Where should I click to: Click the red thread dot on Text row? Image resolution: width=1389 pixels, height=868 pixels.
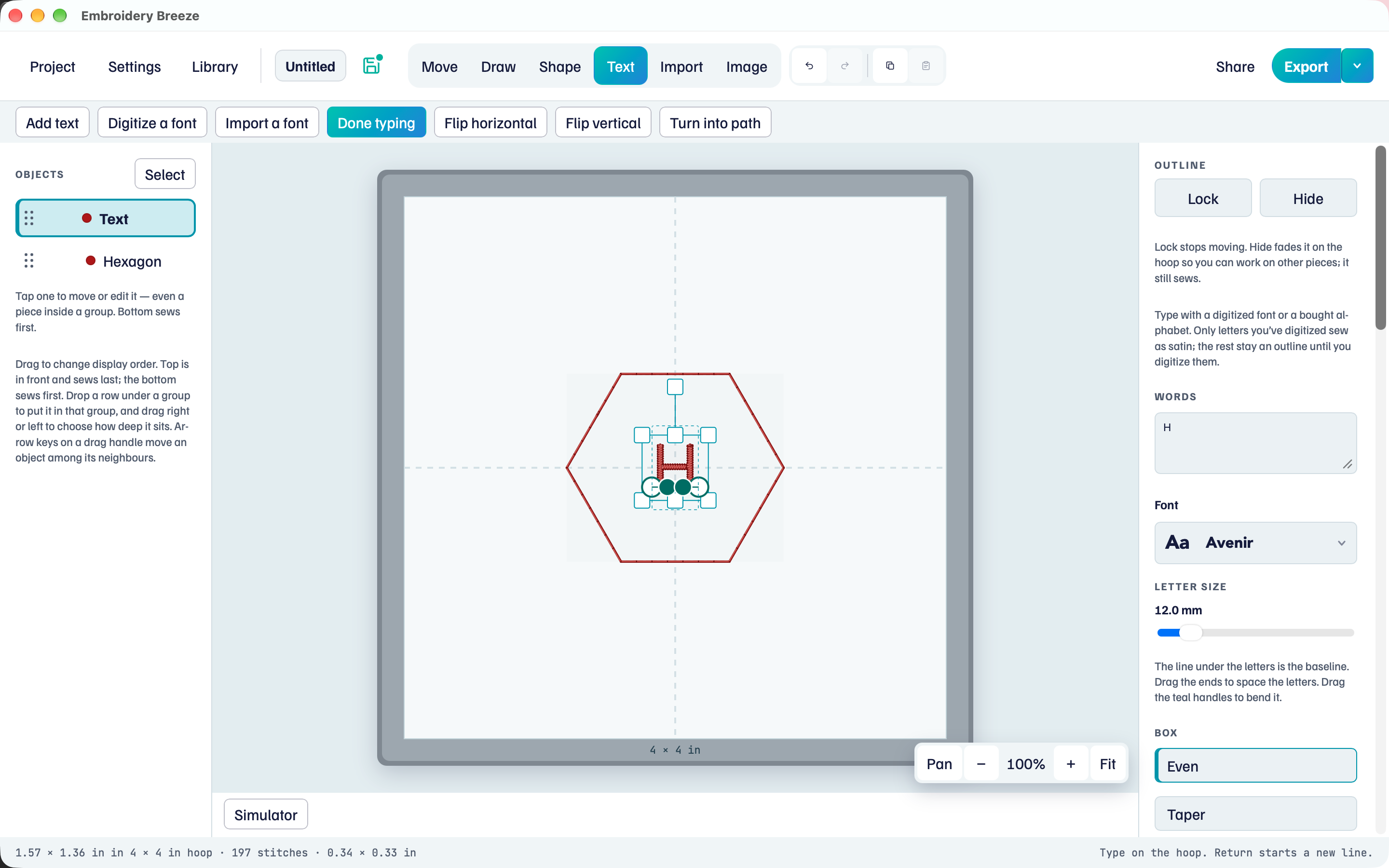click(x=87, y=218)
